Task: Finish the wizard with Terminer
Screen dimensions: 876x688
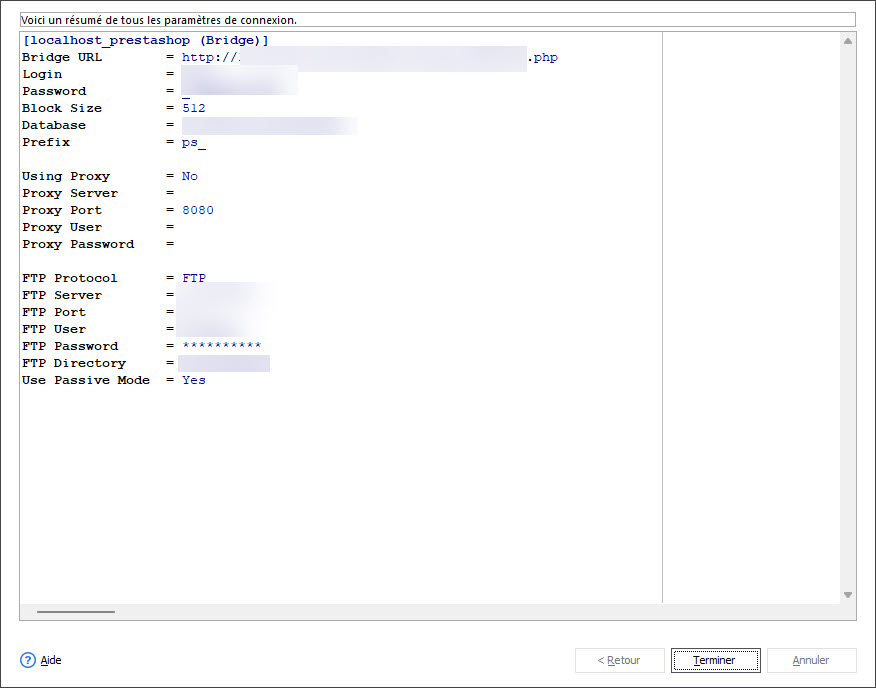Action: [x=715, y=660]
